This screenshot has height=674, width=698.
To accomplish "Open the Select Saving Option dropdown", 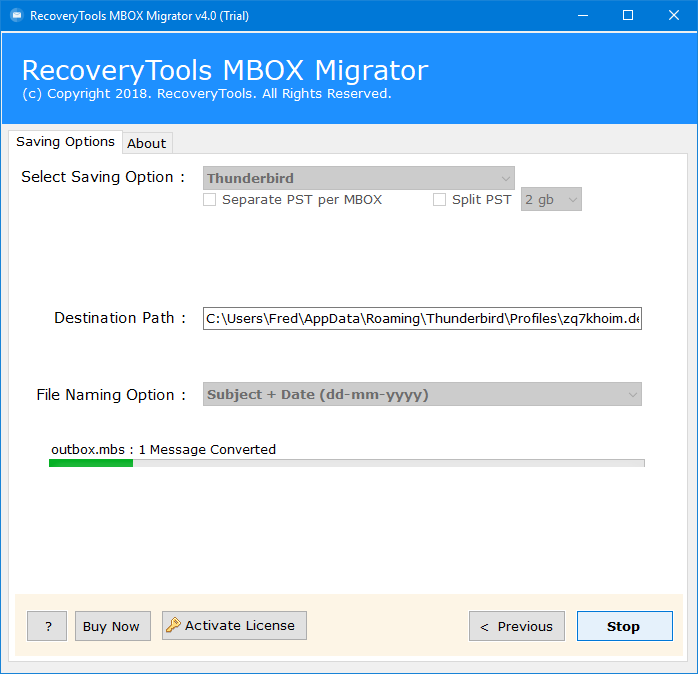I will coord(359,178).
